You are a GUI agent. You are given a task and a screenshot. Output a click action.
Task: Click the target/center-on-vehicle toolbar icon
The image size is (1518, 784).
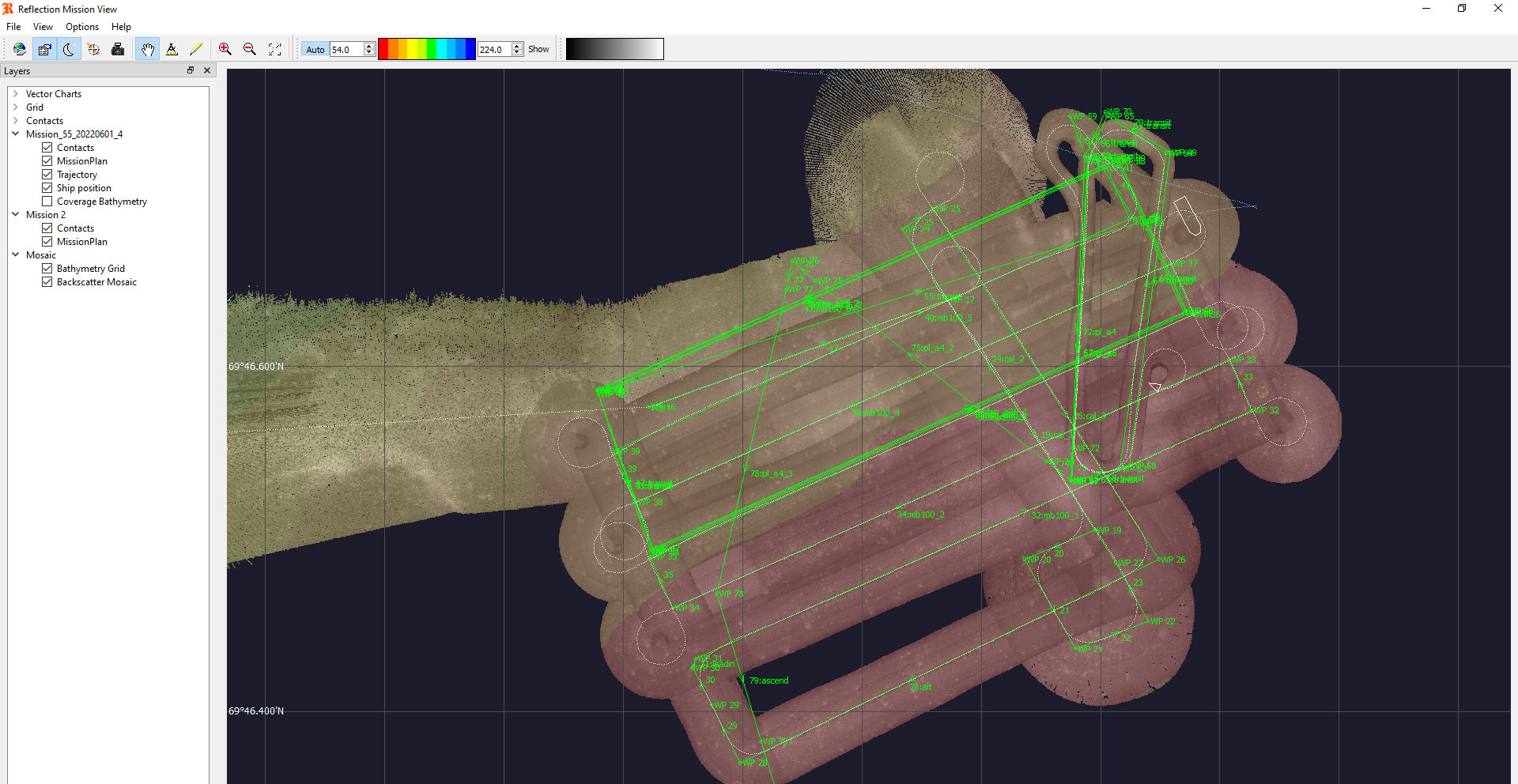point(93,49)
